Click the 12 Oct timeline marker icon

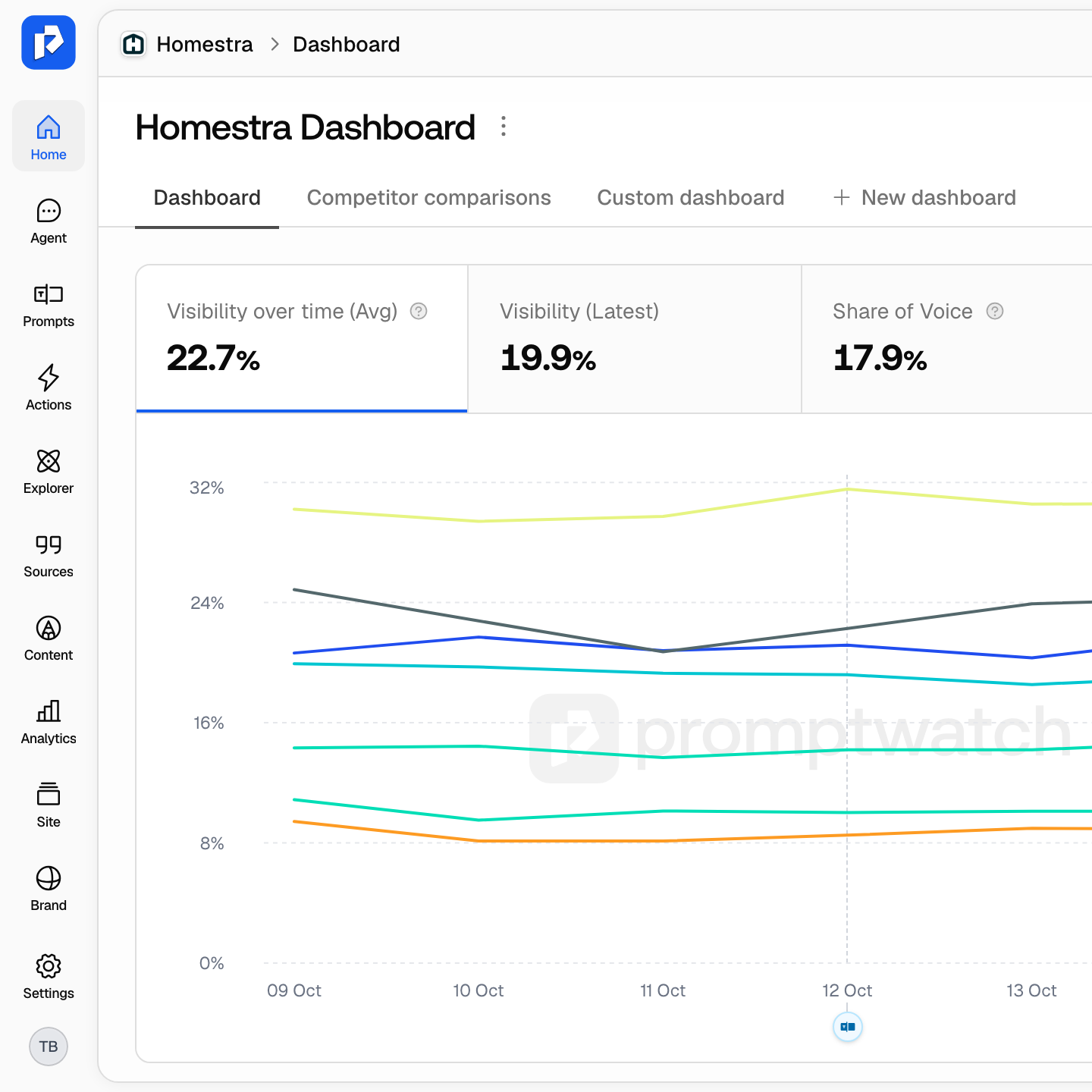point(848,1027)
